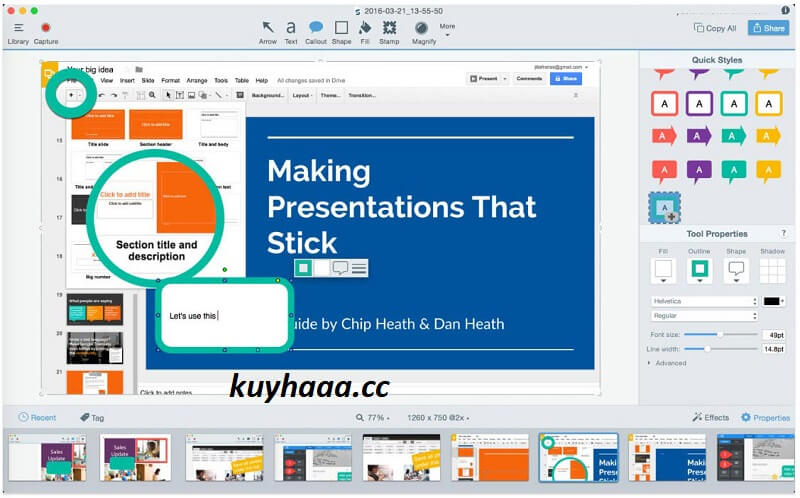Pick the teal square callout quick style

734,104
